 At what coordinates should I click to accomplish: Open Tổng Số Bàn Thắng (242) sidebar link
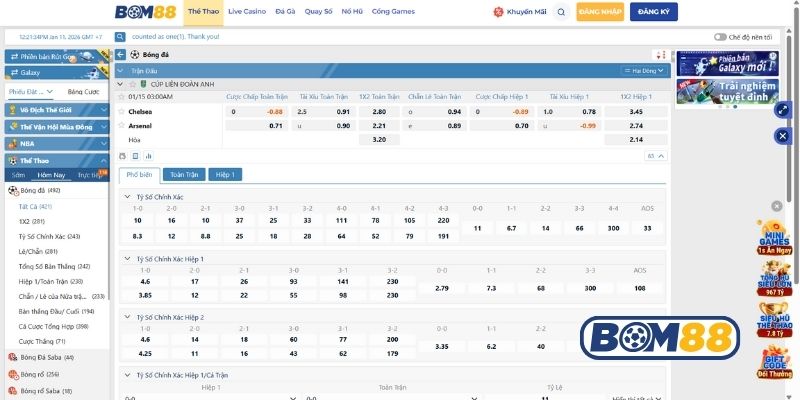click(x=54, y=266)
